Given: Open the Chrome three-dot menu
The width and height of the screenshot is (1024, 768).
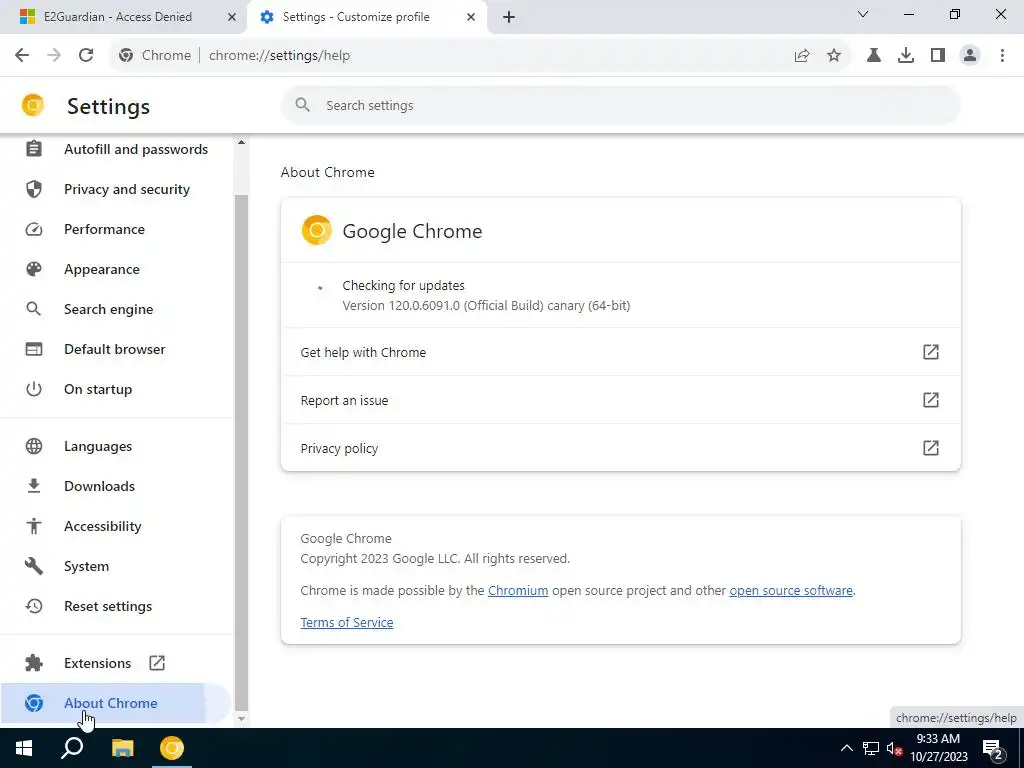Looking at the screenshot, I should coord(1002,56).
